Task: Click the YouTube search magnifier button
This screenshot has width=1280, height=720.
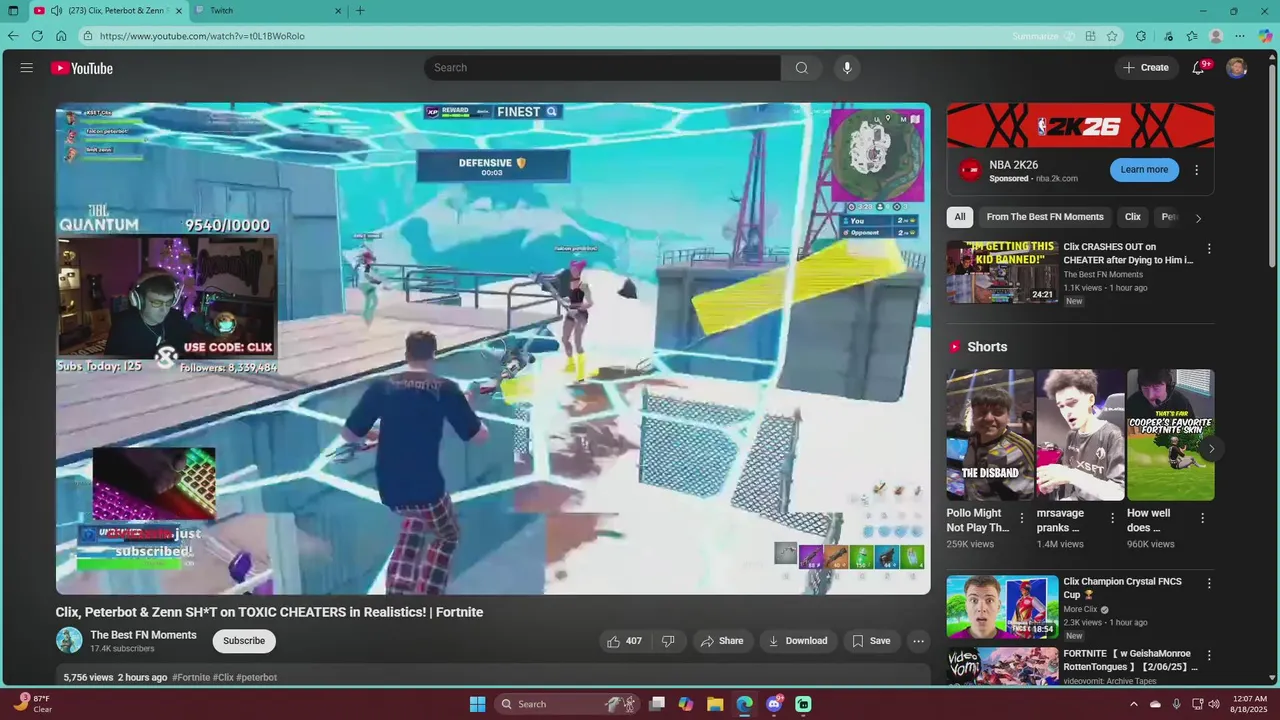Action: (x=801, y=68)
